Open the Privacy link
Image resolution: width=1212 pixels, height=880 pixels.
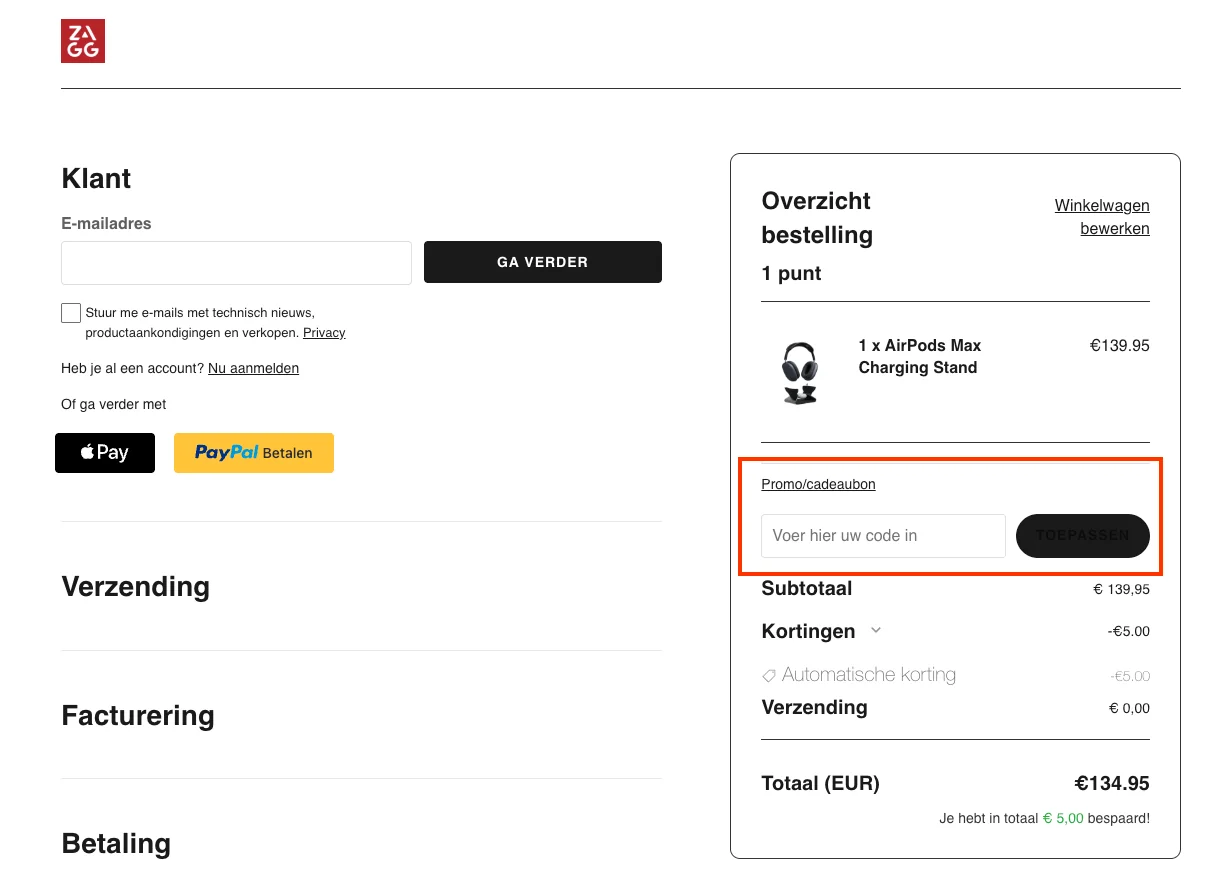coord(324,333)
